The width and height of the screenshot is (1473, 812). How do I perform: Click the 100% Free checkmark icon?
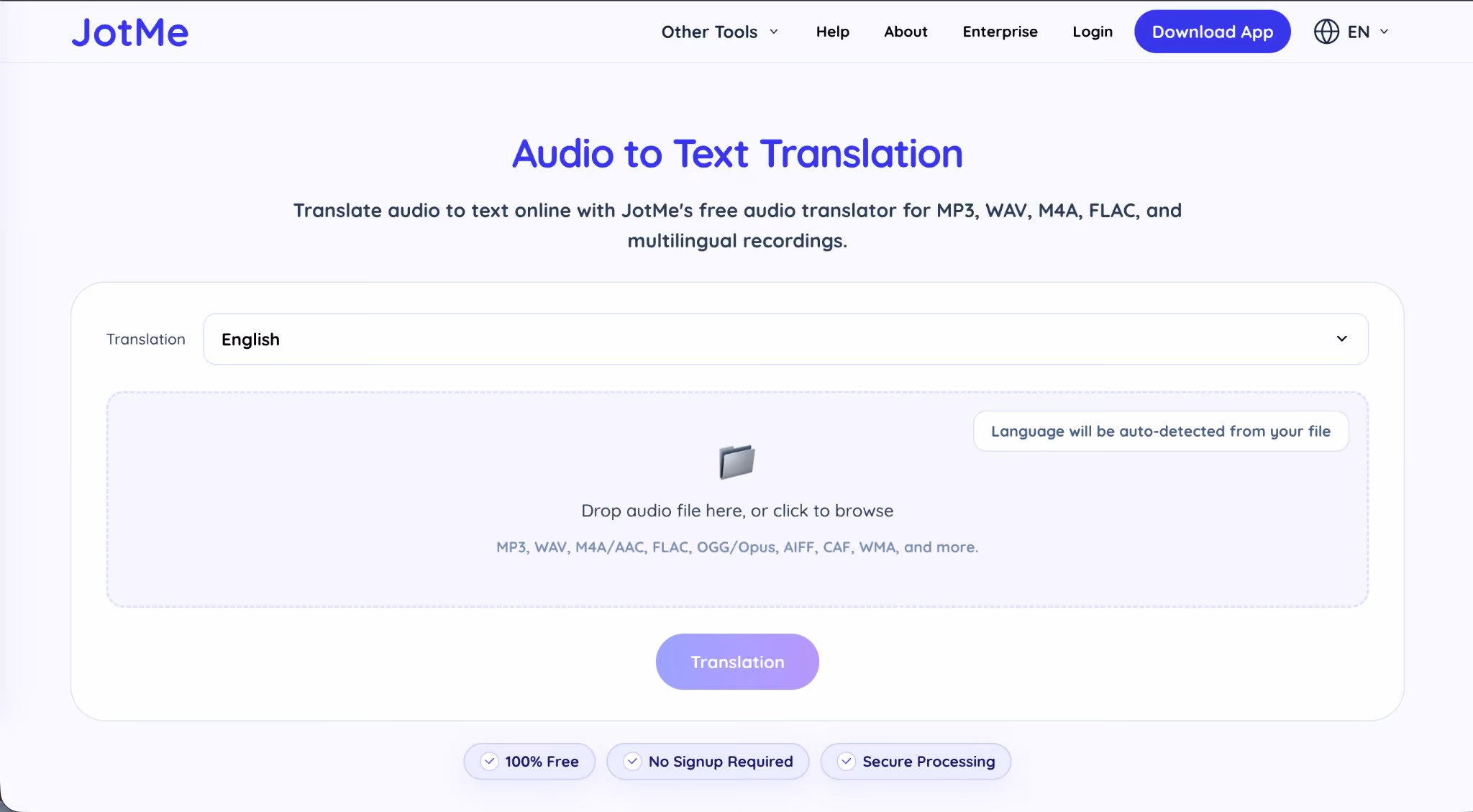point(489,762)
